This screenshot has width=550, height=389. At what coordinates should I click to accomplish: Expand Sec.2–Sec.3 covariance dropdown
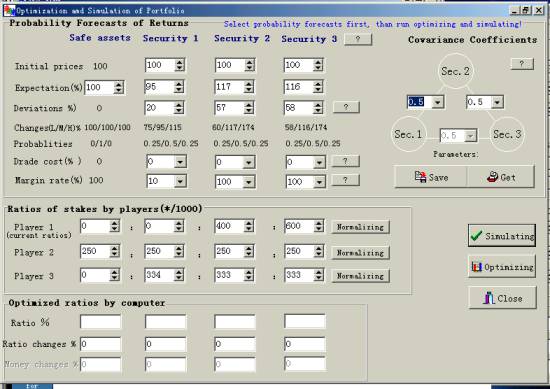(496, 102)
